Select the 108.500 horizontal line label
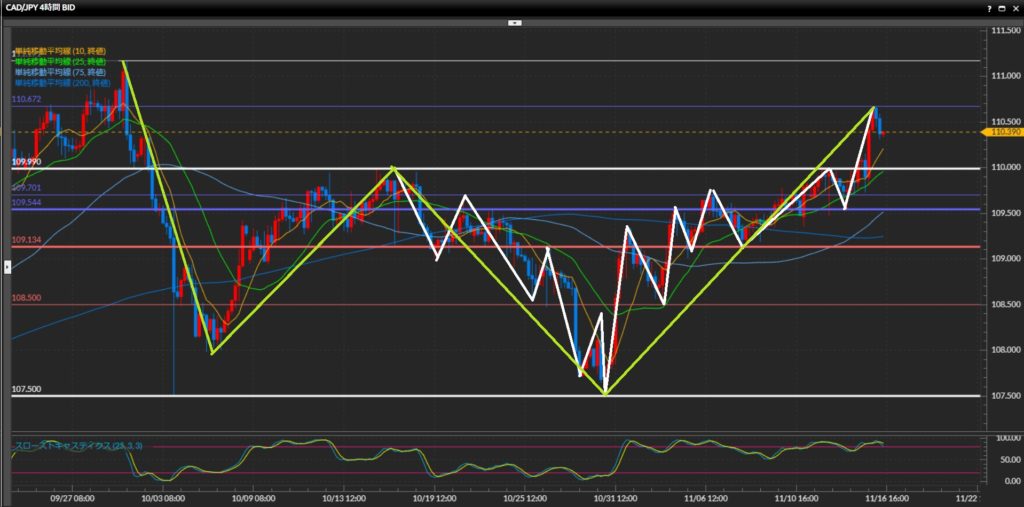This screenshot has height=507, width=1024. click(26, 298)
